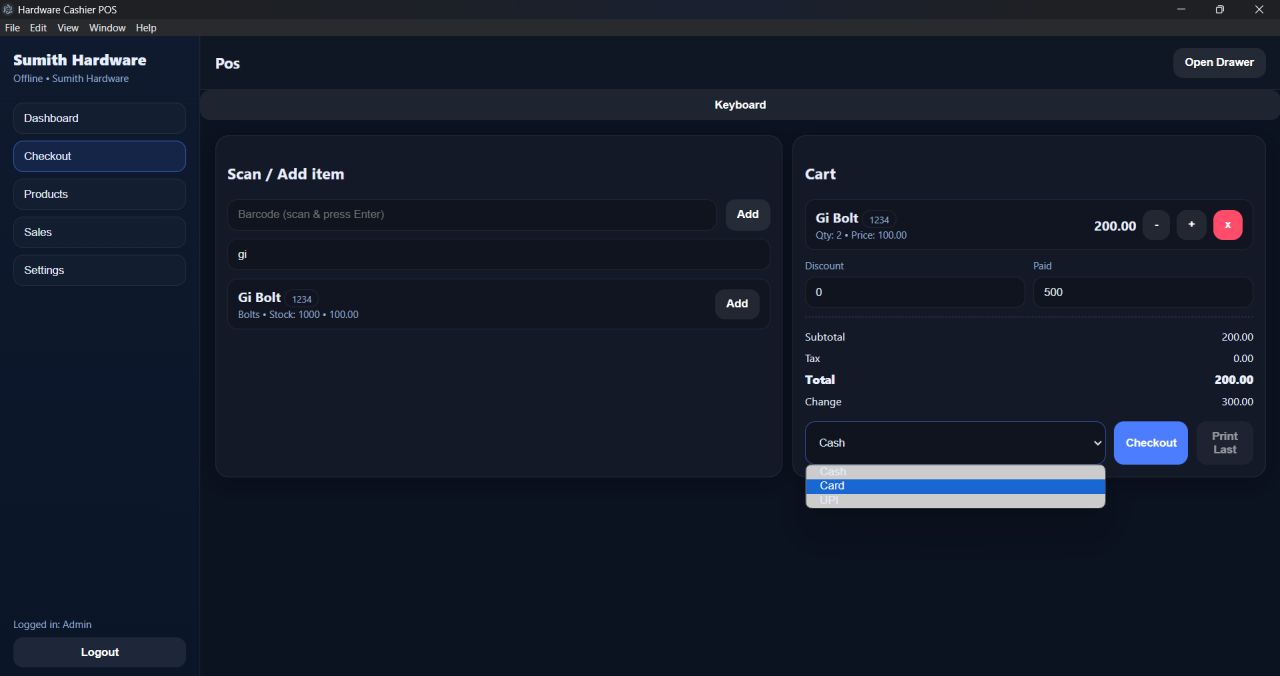Open the Window menu
The image size is (1280, 676).
click(107, 28)
